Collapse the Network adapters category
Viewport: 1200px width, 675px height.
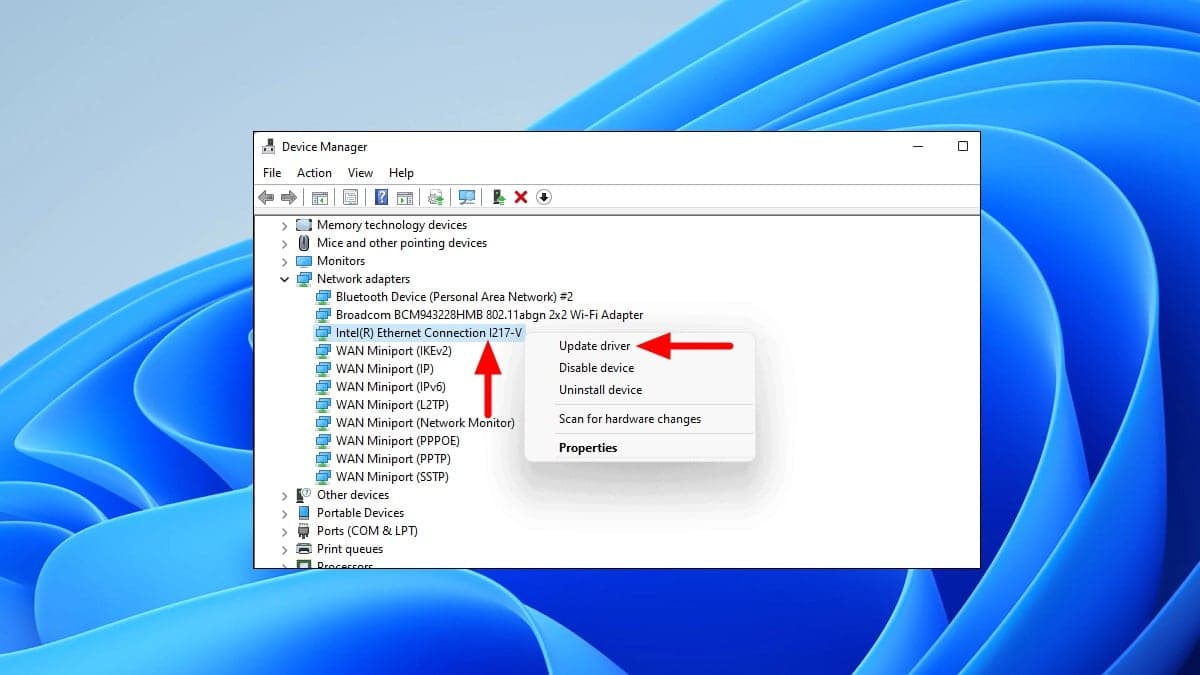[284, 278]
